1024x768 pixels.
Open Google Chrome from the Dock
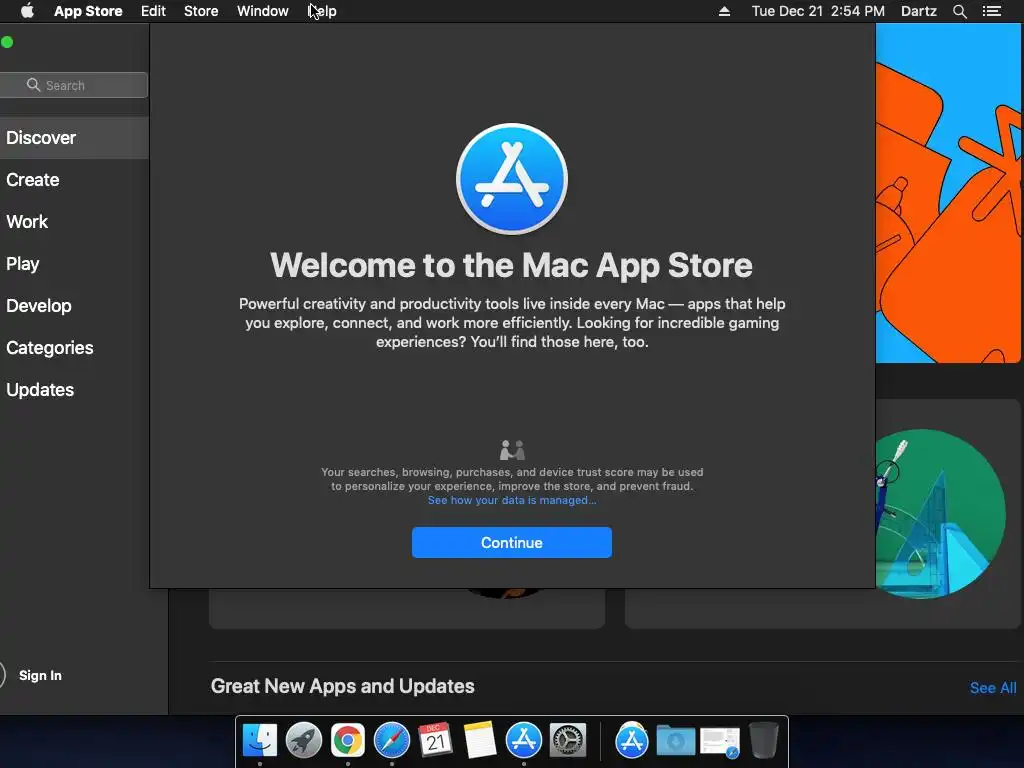click(x=347, y=741)
